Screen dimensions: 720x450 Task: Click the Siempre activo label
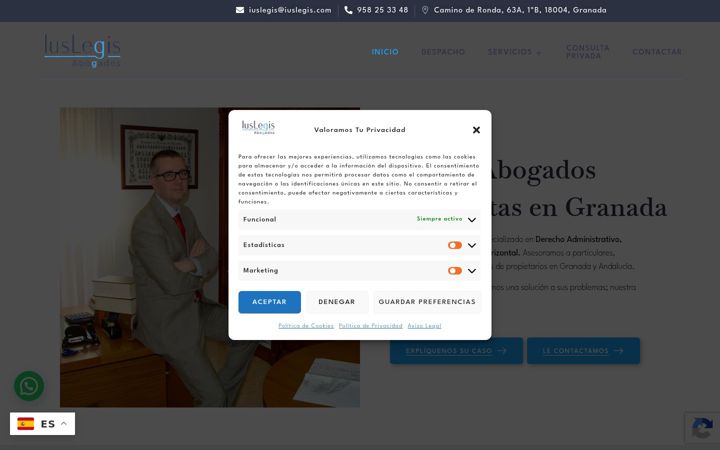click(x=439, y=219)
